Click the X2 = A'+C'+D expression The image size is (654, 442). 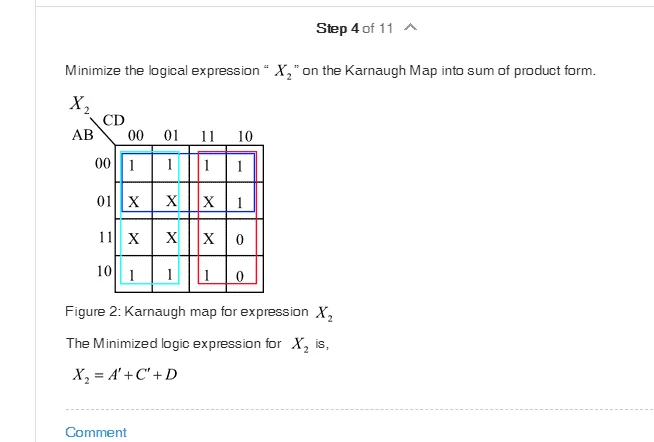125,374
